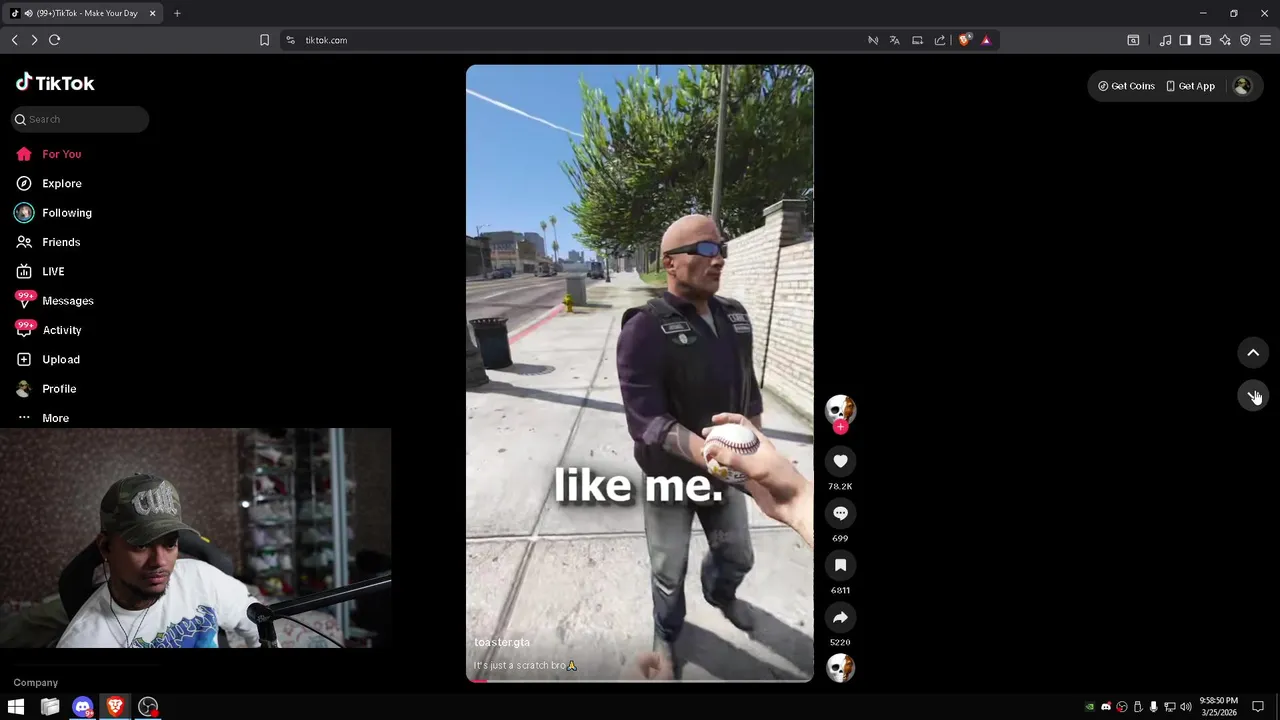Toggle the browser sidebar panel
The image size is (1280, 720).
click(x=1185, y=40)
